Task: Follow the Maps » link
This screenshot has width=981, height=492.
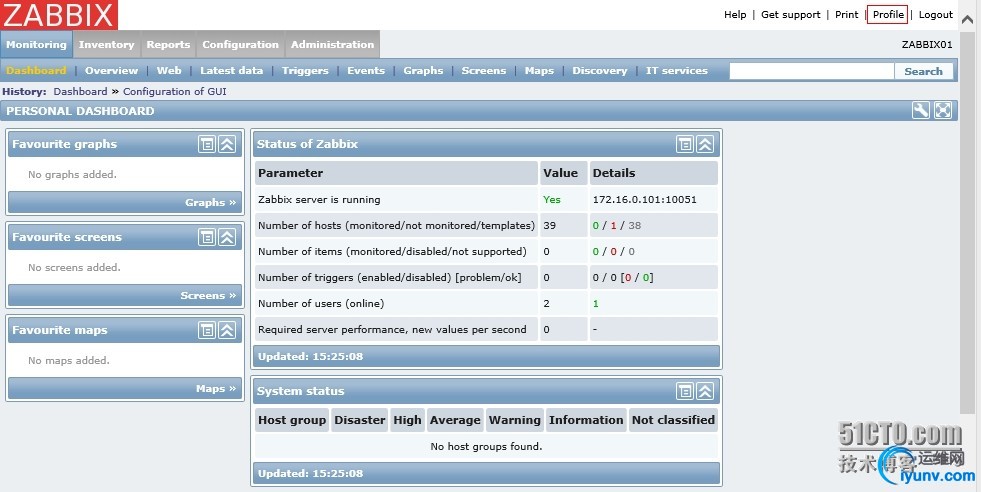Action: pos(216,389)
